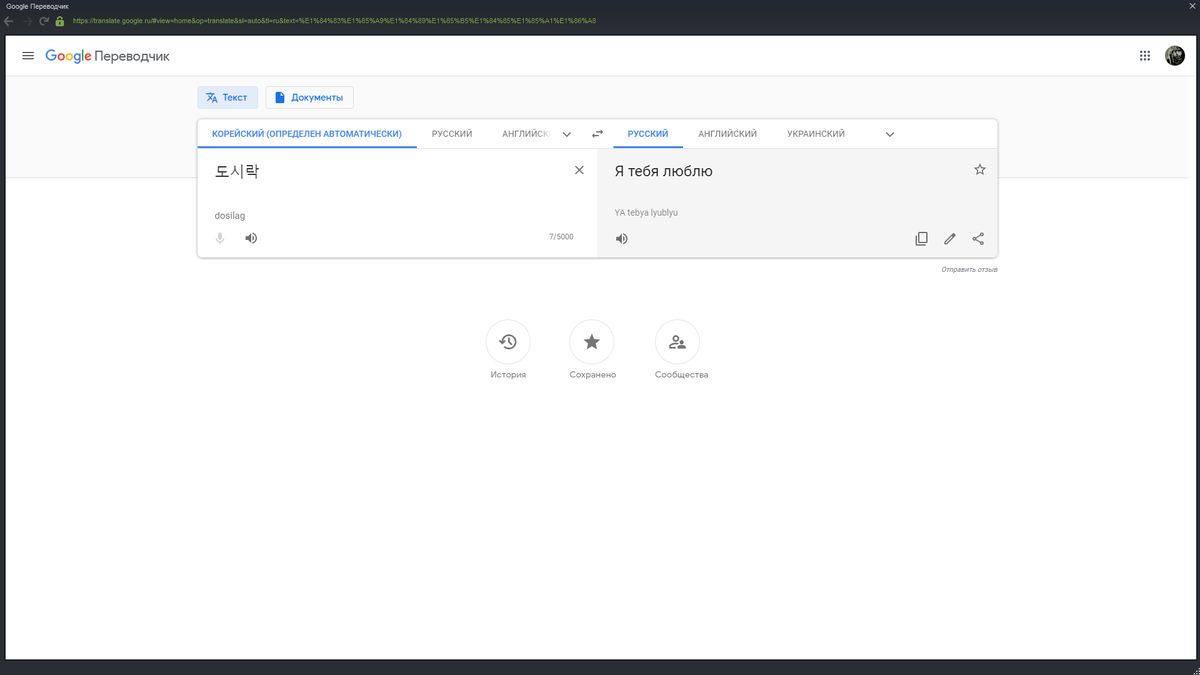Image resolution: width=1200 pixels, height=675 pixels.
Task: Save translation with the star icon
Action: tap(980, 170)
